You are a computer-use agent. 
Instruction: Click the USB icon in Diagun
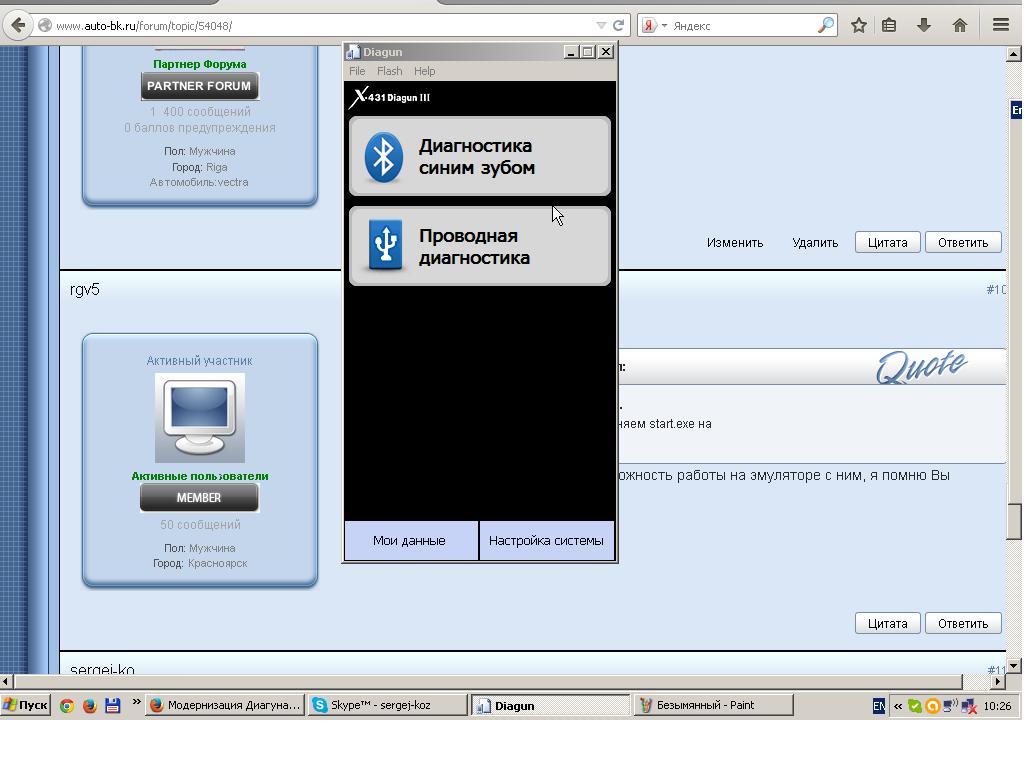coord(385,245)
